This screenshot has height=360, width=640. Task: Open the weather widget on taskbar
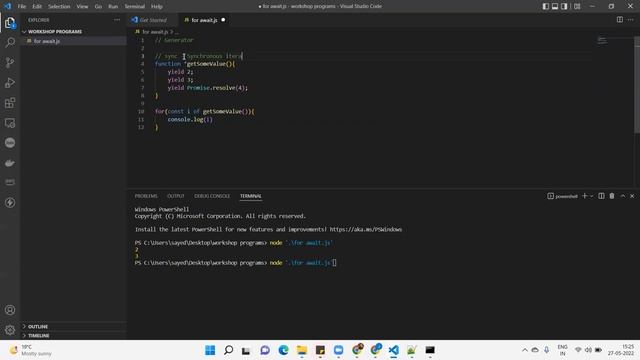31,350
